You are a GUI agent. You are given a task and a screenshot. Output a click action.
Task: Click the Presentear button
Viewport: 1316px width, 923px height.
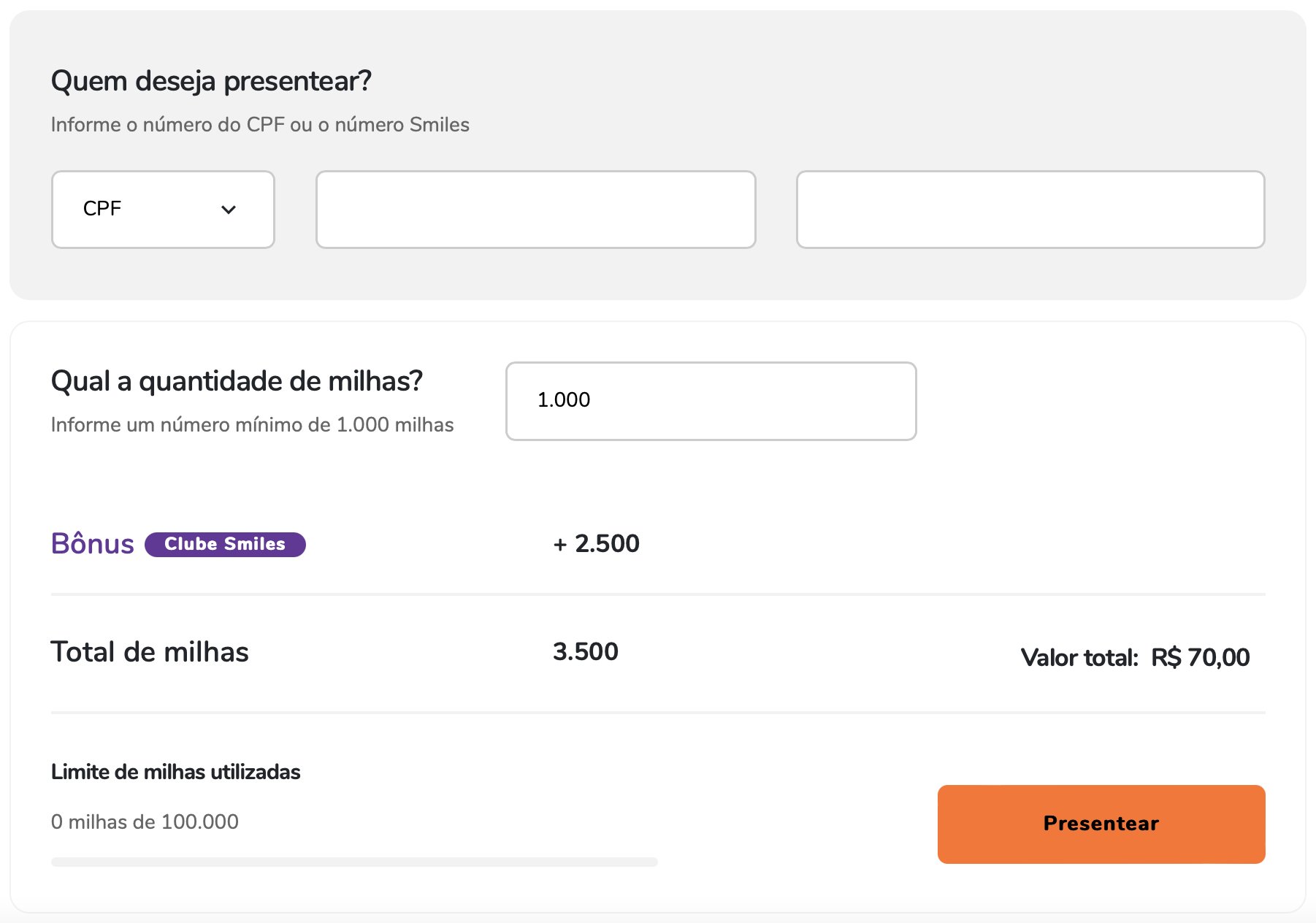coord(1101,824)
